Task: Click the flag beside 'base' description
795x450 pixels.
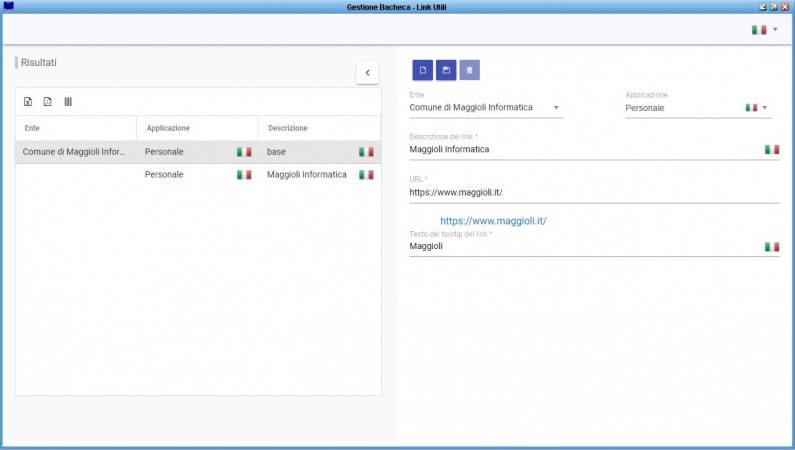Action: [x=366, y=152]
